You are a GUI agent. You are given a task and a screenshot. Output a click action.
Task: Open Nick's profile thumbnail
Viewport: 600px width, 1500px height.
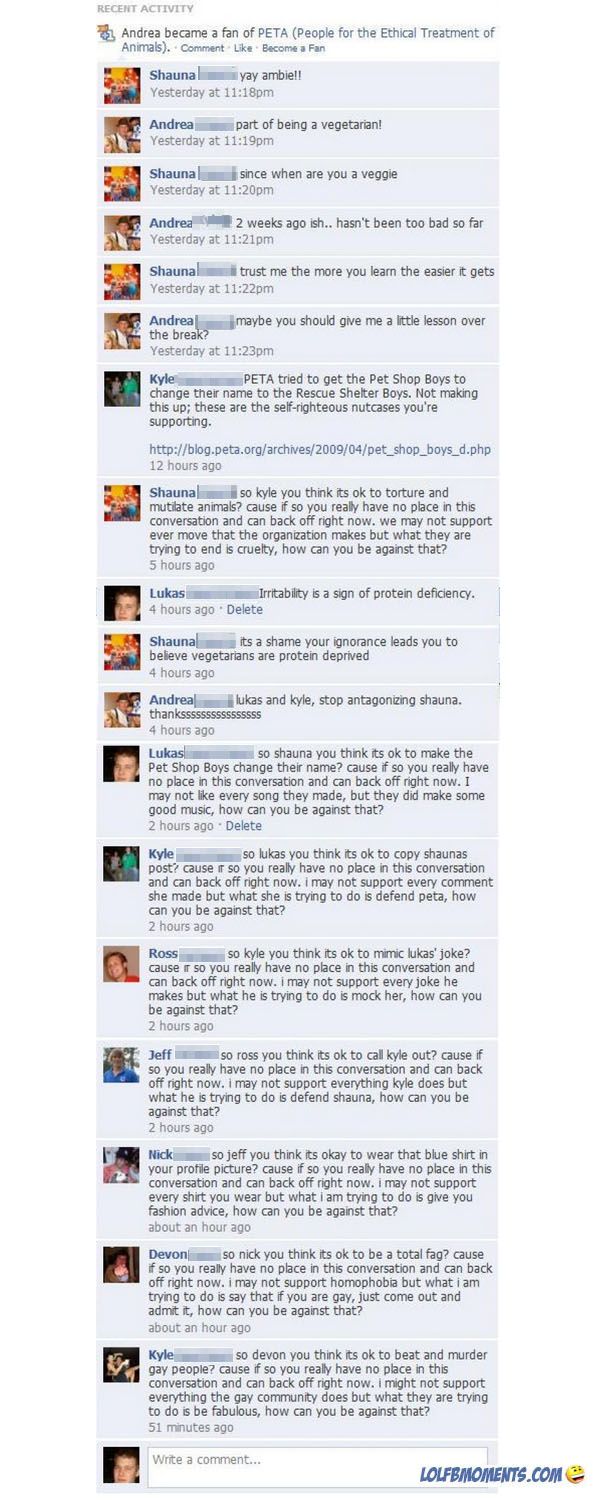121,1165
